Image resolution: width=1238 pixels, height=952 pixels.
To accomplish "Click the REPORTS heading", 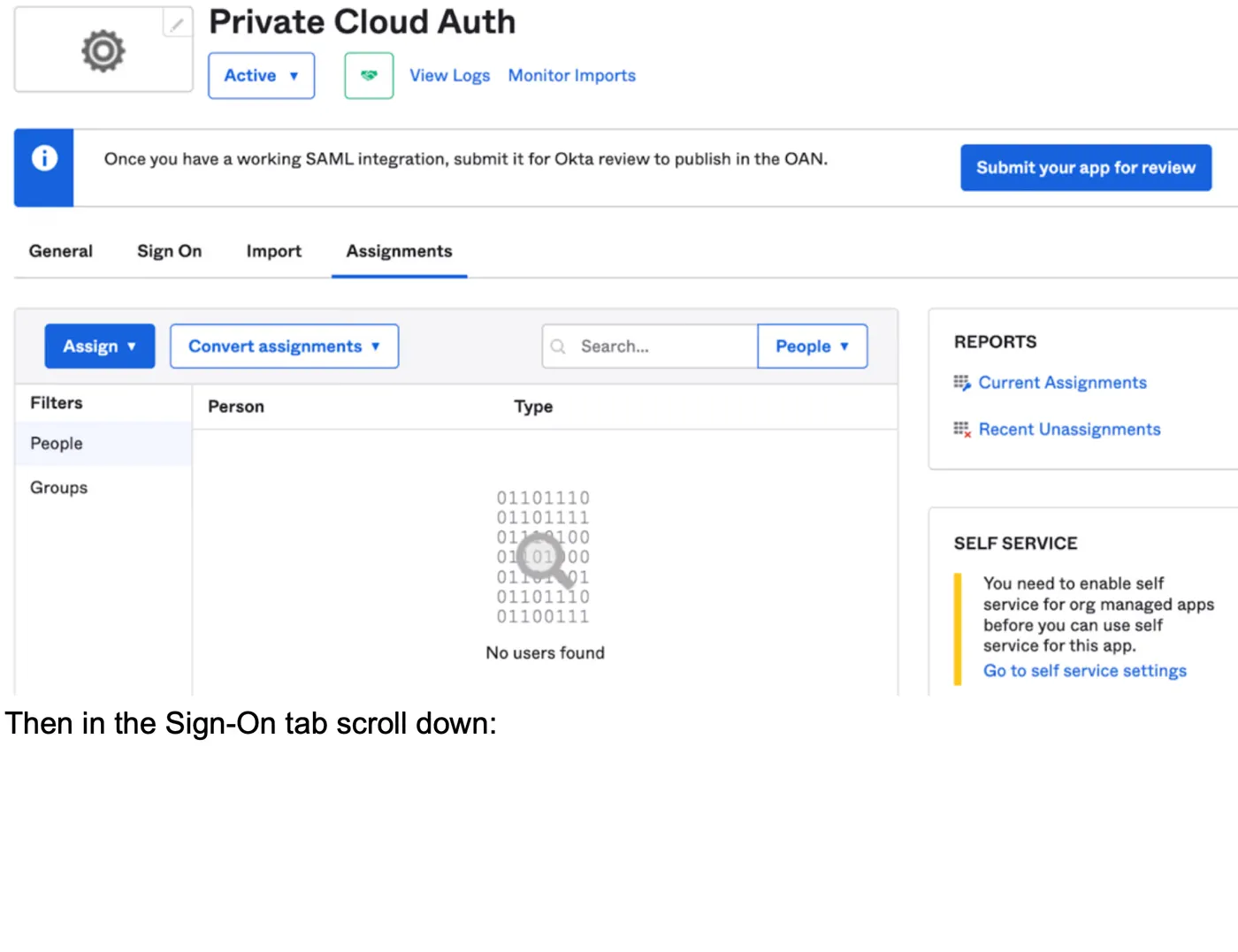I will [995, 342].
